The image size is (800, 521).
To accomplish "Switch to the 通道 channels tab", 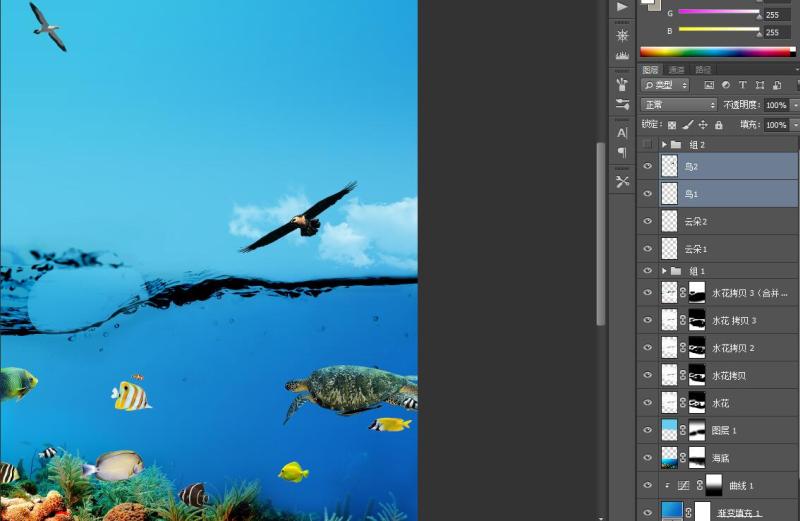I will point(677,69).
